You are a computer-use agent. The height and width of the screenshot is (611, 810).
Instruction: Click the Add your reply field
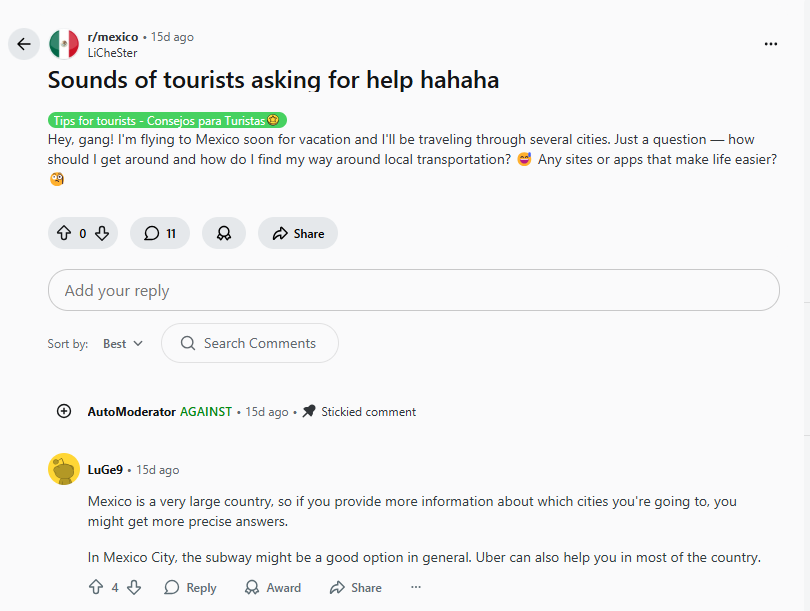click(x=413, y=290)
